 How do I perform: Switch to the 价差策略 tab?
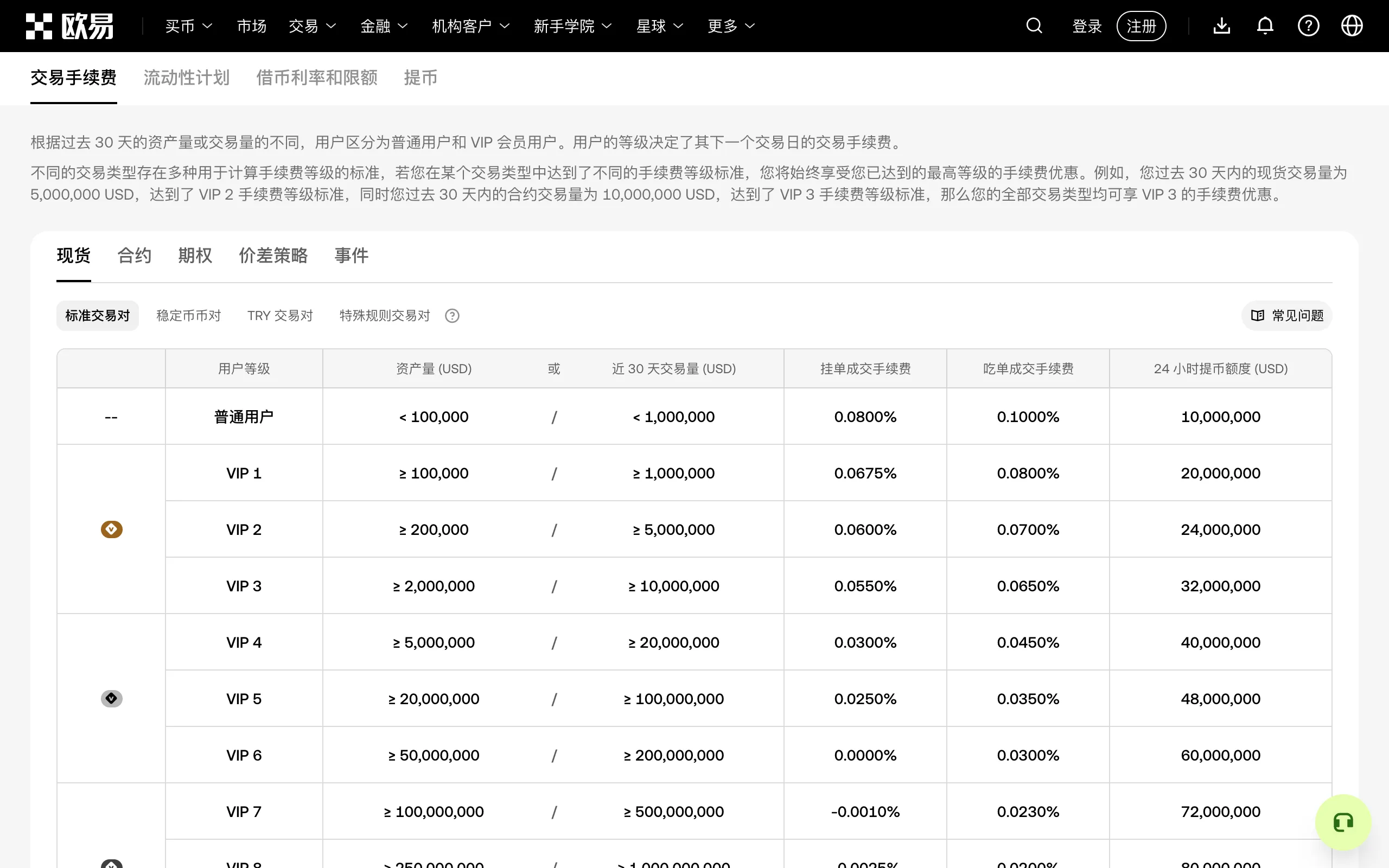click(273, 256)
